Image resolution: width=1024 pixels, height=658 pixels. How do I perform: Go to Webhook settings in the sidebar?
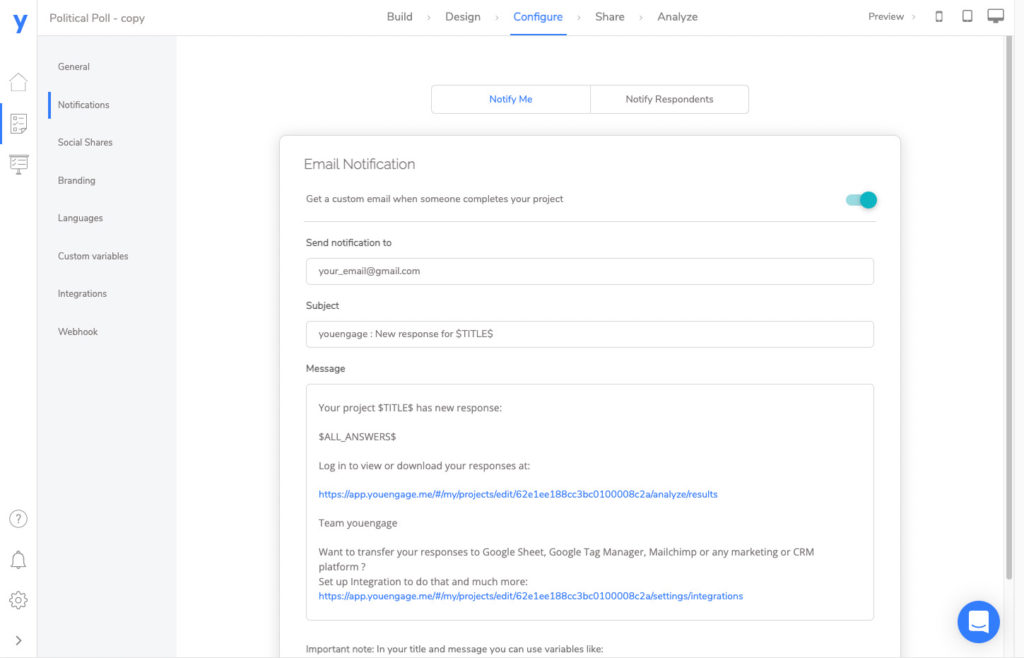77,331
